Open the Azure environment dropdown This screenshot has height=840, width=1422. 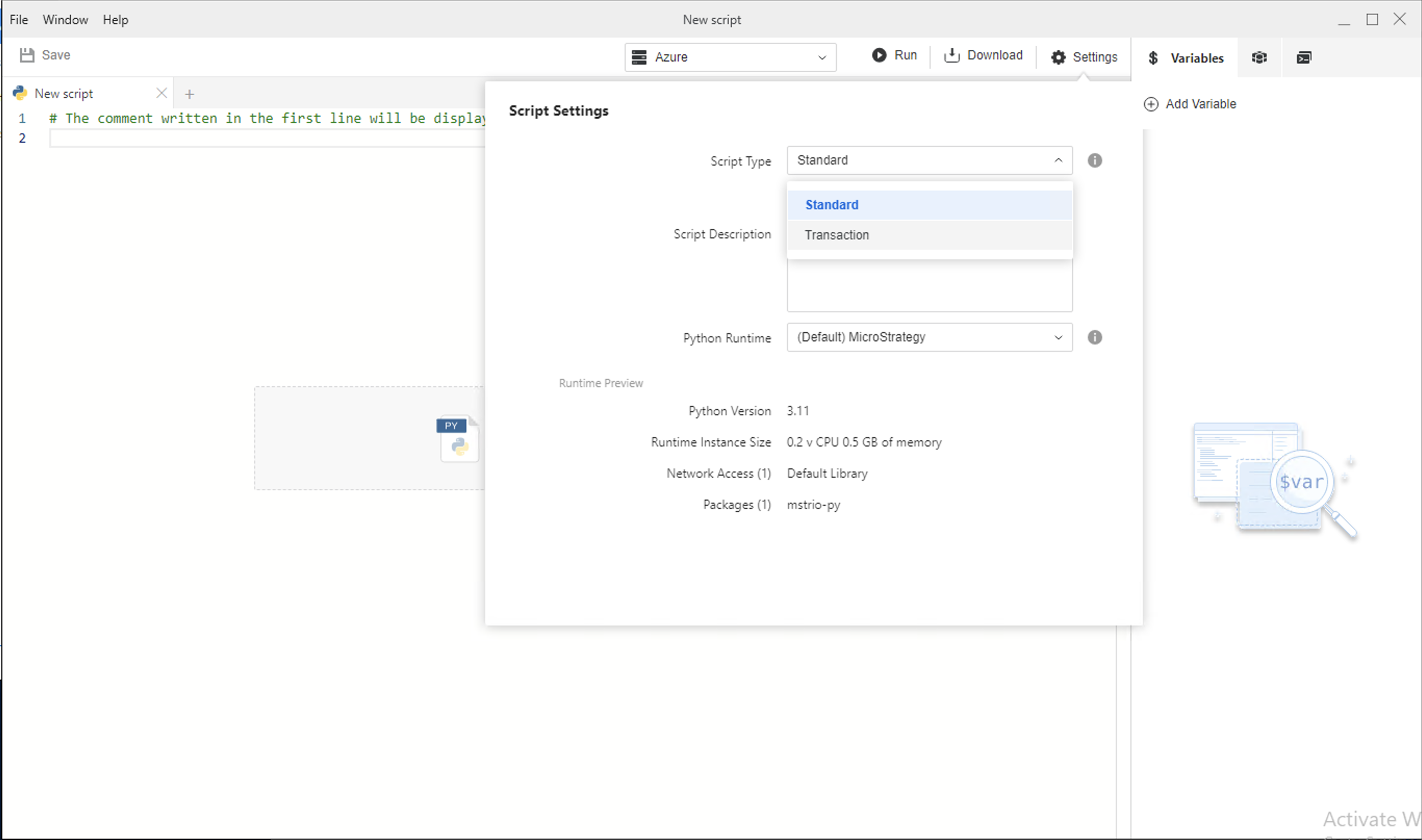(x=730, y=57)
